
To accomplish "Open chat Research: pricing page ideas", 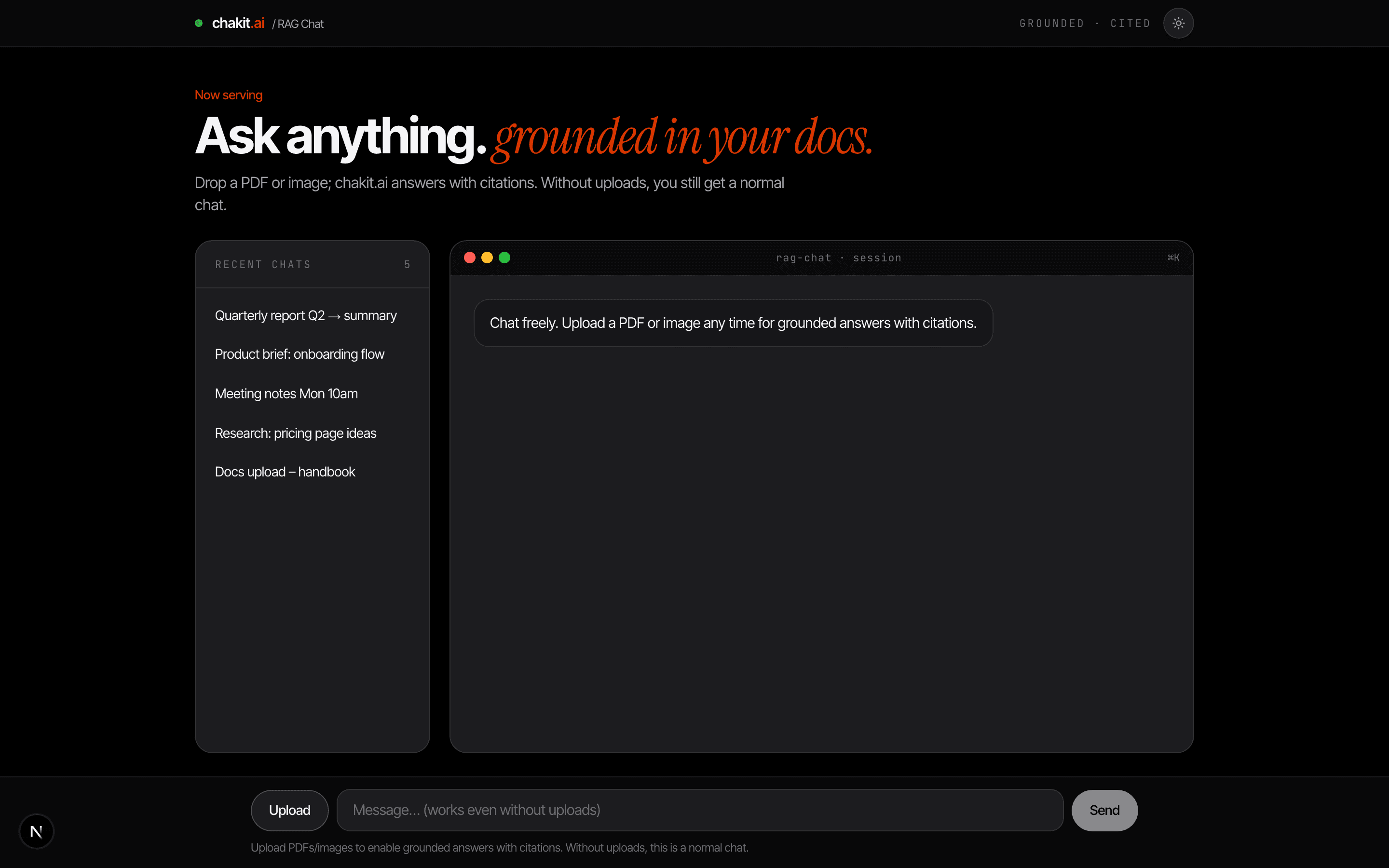I will (x=312, y=434).
